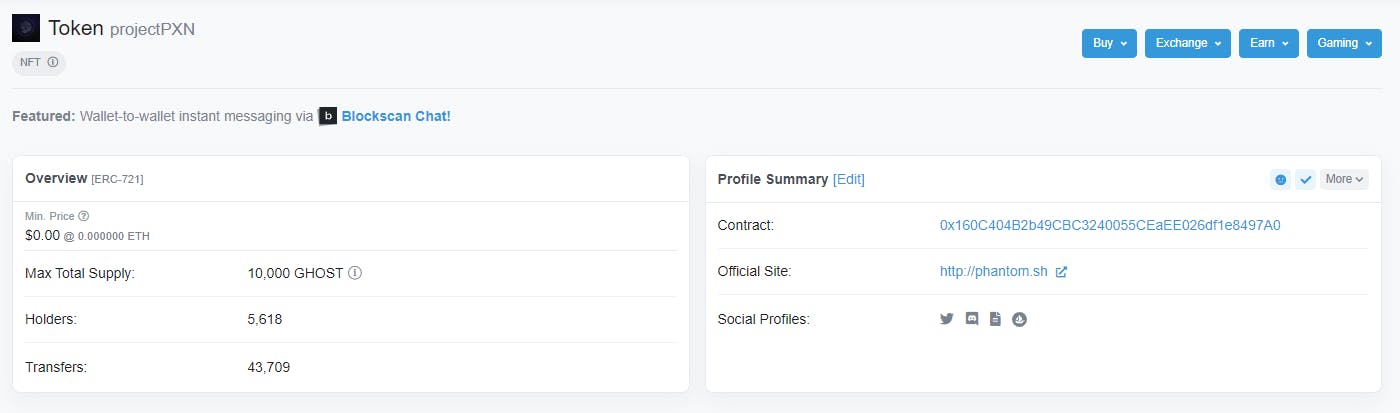Click the [Edit] link in Profile Summary

(x=849, y=179)
